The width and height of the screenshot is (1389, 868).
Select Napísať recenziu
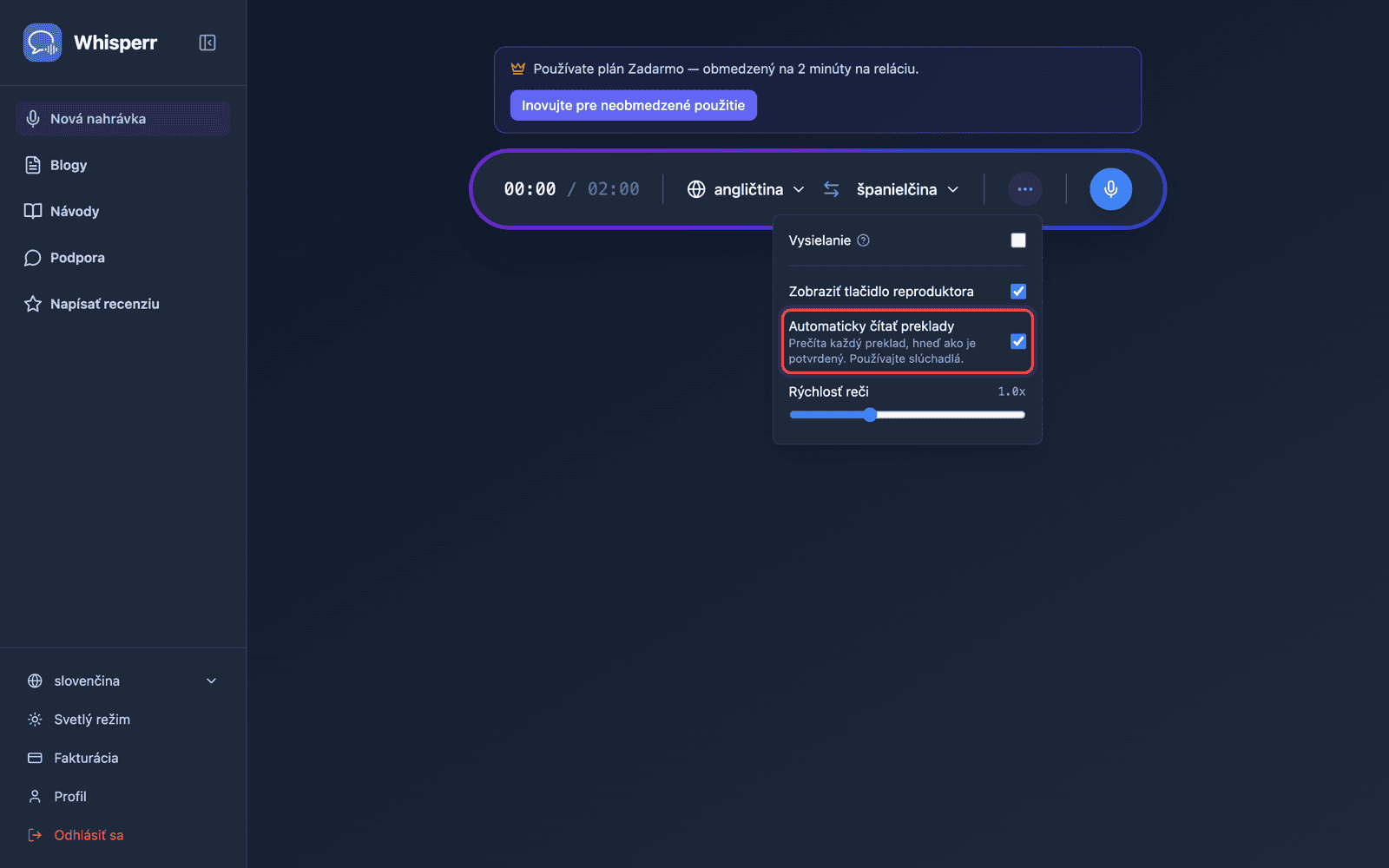[122, 304]
